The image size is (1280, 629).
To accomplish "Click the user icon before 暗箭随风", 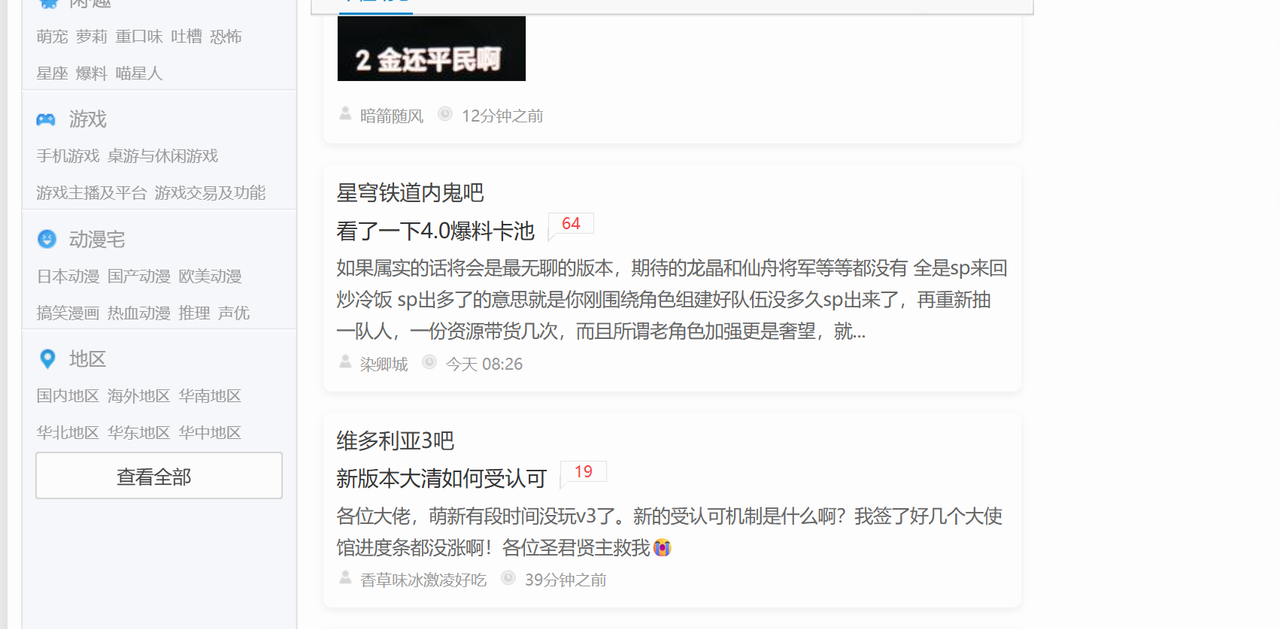I will point(345,115).
